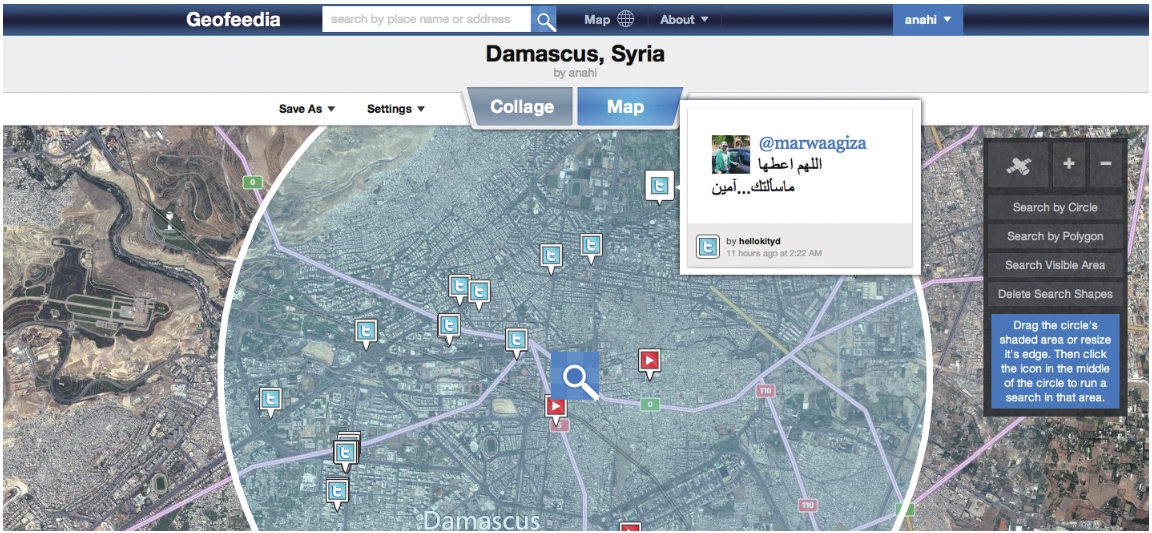Click the Geofeedia logo

click(x=233, y=20)
